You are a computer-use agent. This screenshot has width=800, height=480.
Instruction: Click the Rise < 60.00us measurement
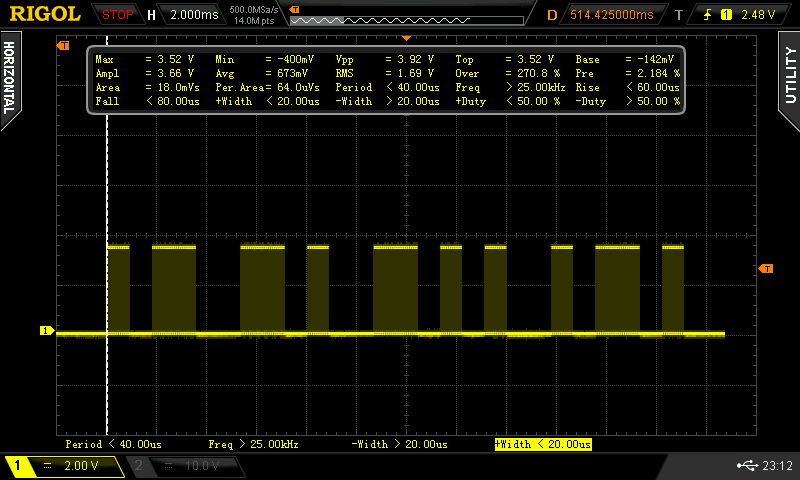pyautogui.click(x=628, y=87)
